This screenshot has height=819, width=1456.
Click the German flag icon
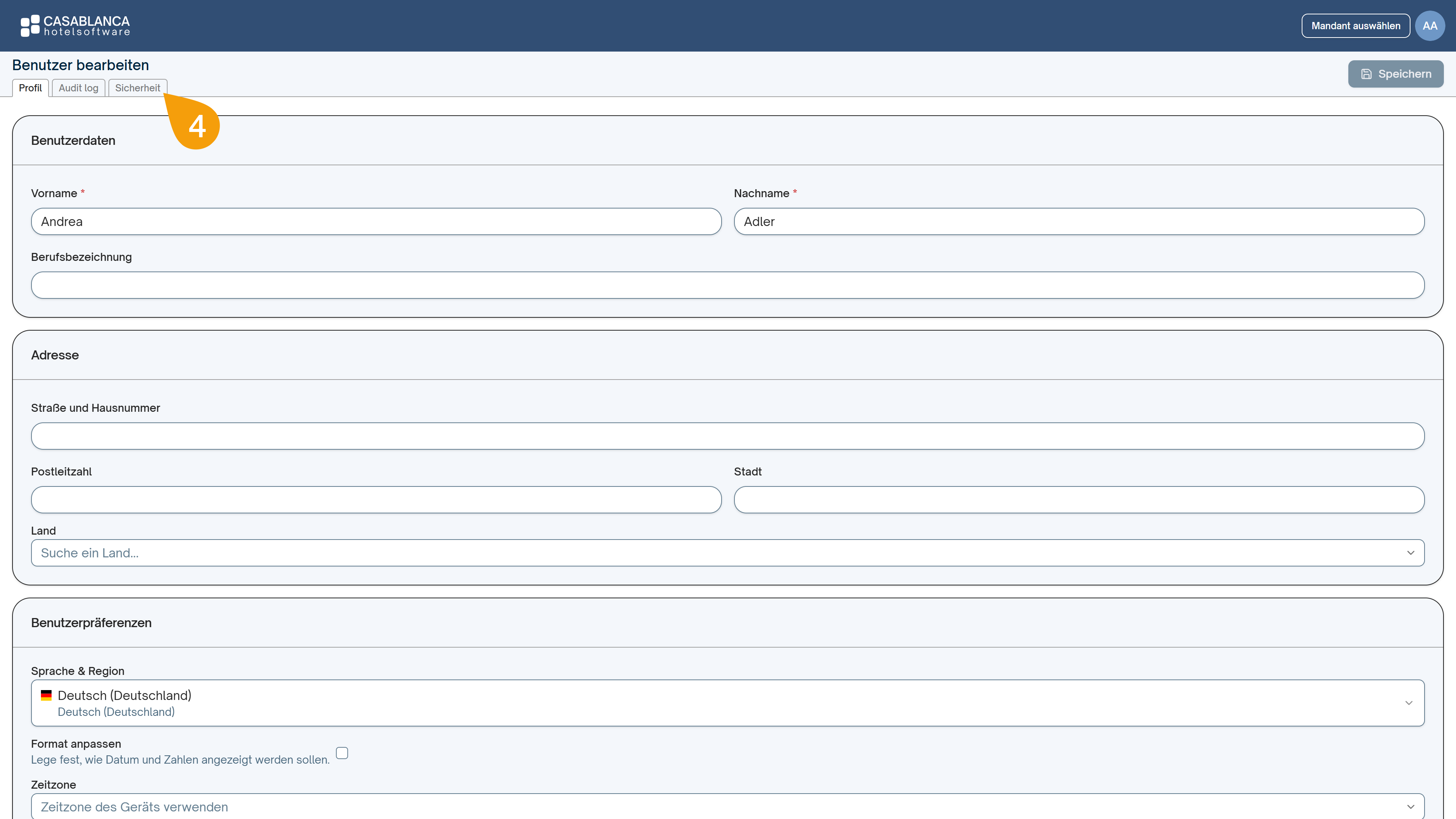point(46,695)
